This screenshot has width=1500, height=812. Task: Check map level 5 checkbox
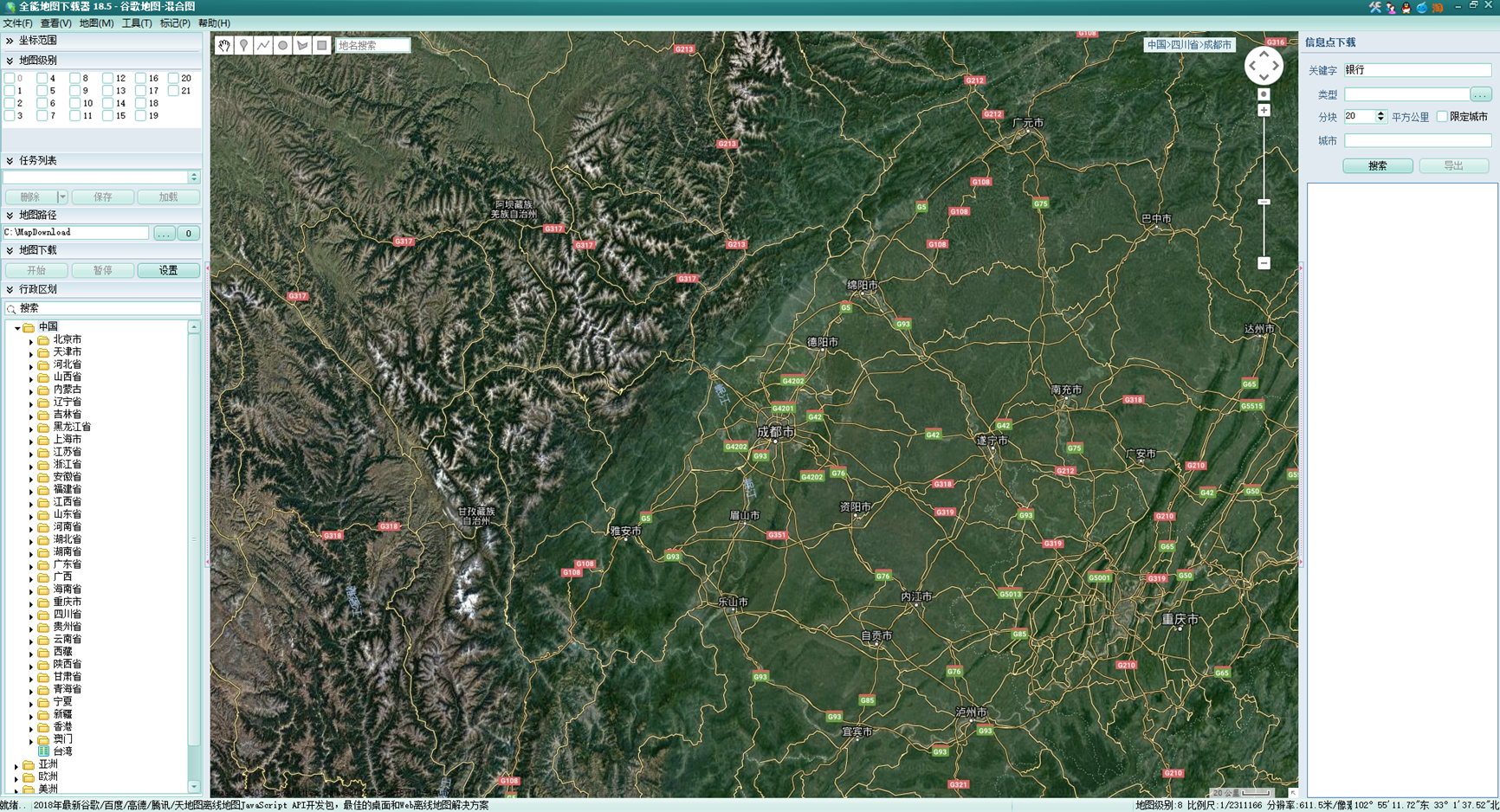coord(42,90)
